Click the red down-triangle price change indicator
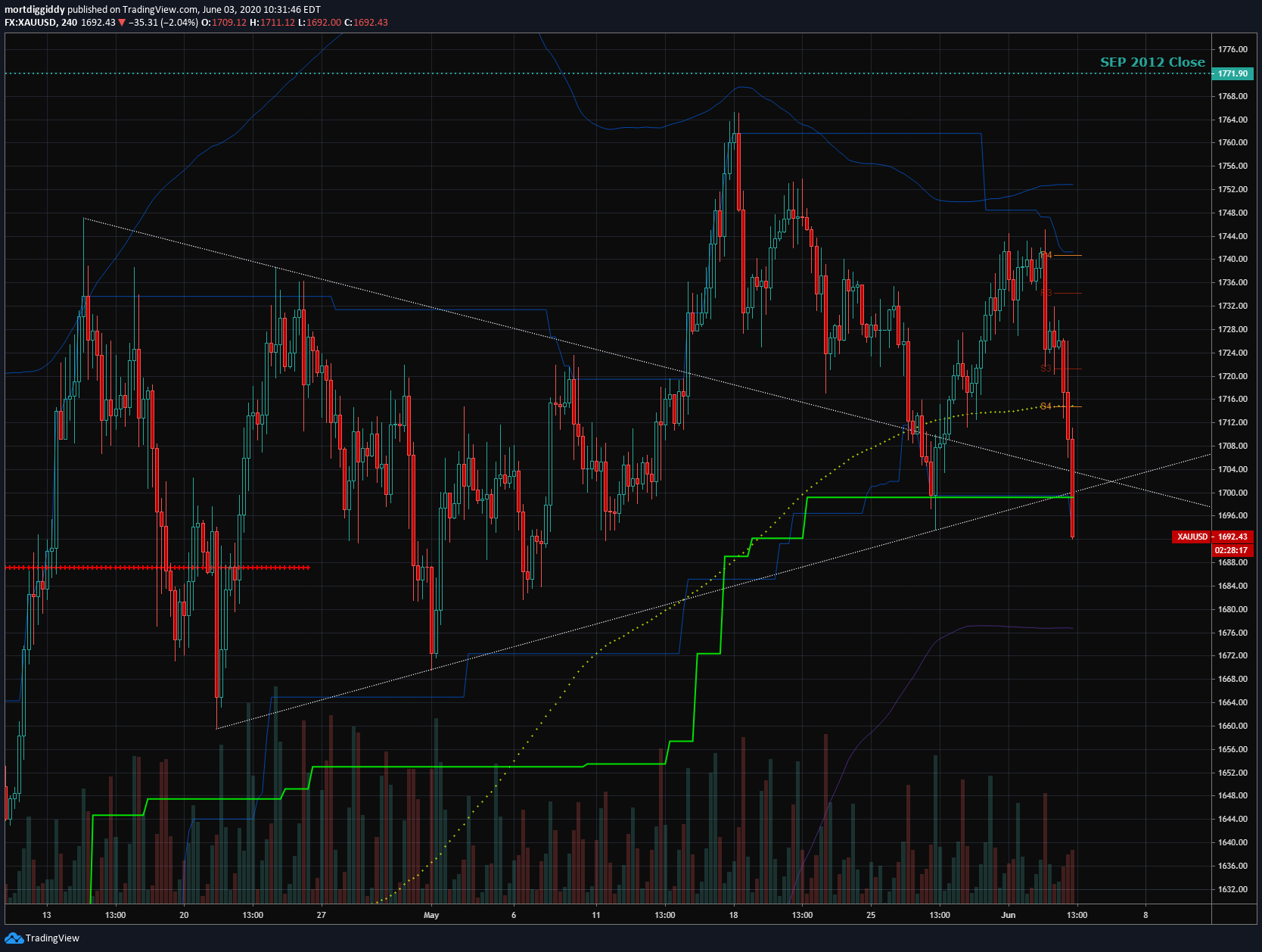 [122, 23]
